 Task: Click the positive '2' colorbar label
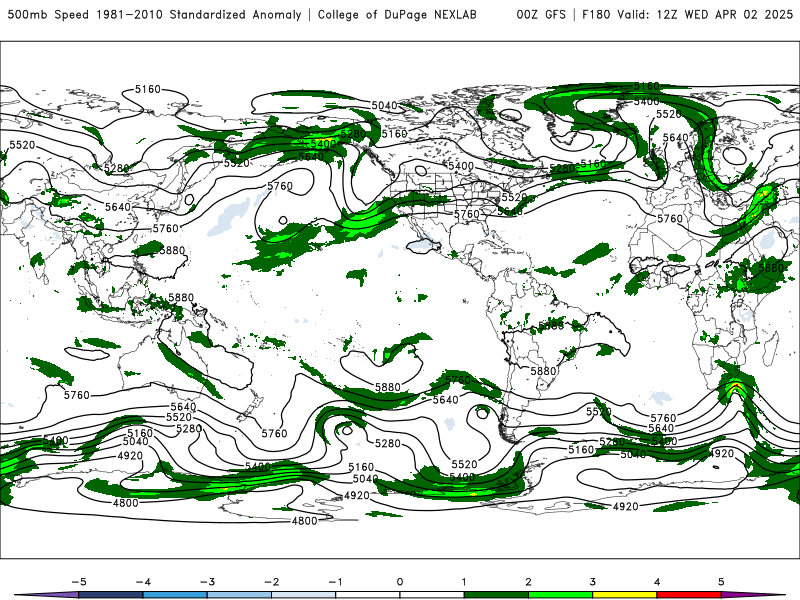click(528, 582)
